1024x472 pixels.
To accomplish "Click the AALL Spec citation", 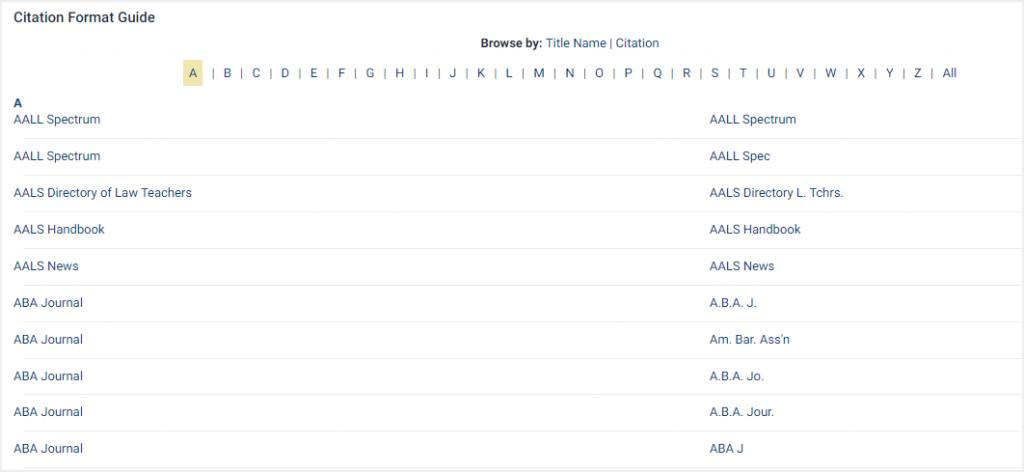I will tap(740, 156).
